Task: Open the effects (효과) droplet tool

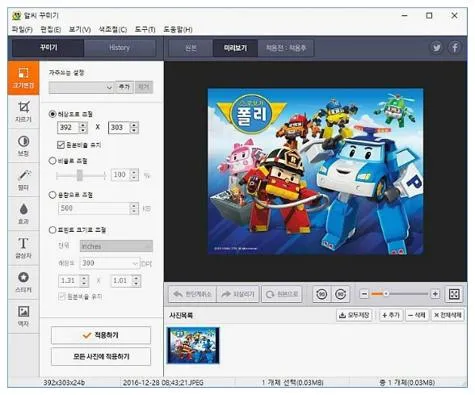Action: pos(23,214)
